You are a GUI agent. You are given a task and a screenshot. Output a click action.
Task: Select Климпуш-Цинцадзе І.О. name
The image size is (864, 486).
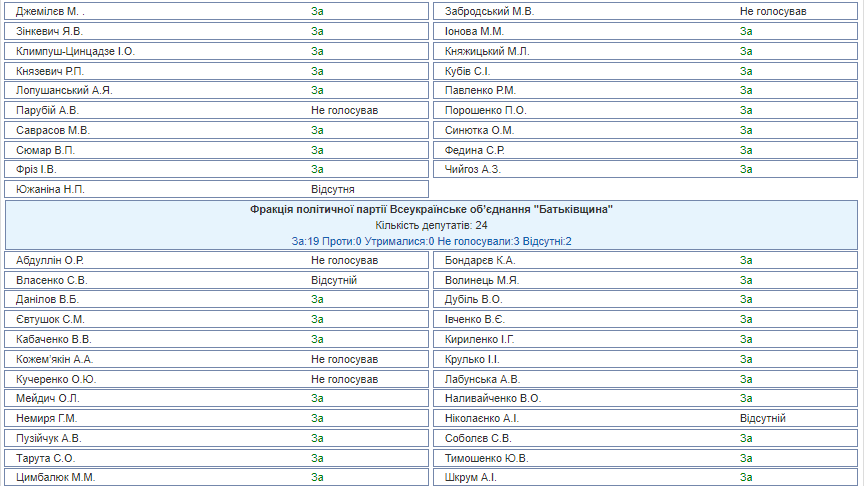(75, 51)
